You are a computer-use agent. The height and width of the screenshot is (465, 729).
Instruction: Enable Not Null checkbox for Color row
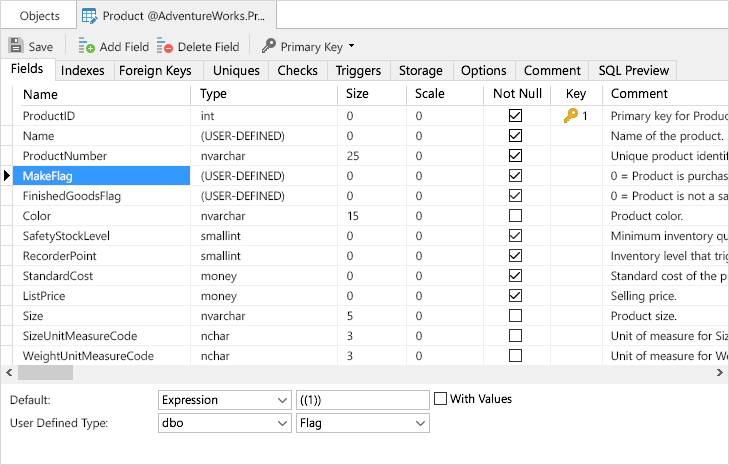coord(515,216)
